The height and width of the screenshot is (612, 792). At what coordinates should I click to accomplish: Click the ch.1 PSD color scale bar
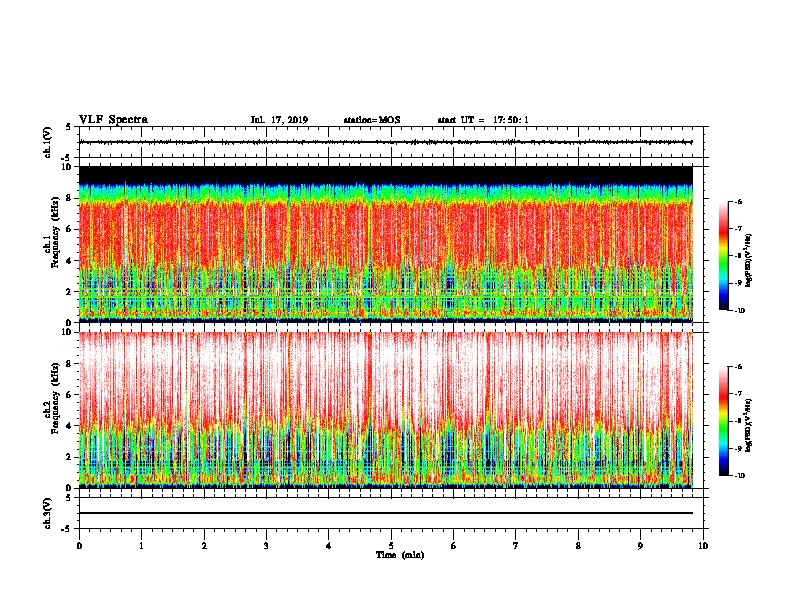[724, 256]
